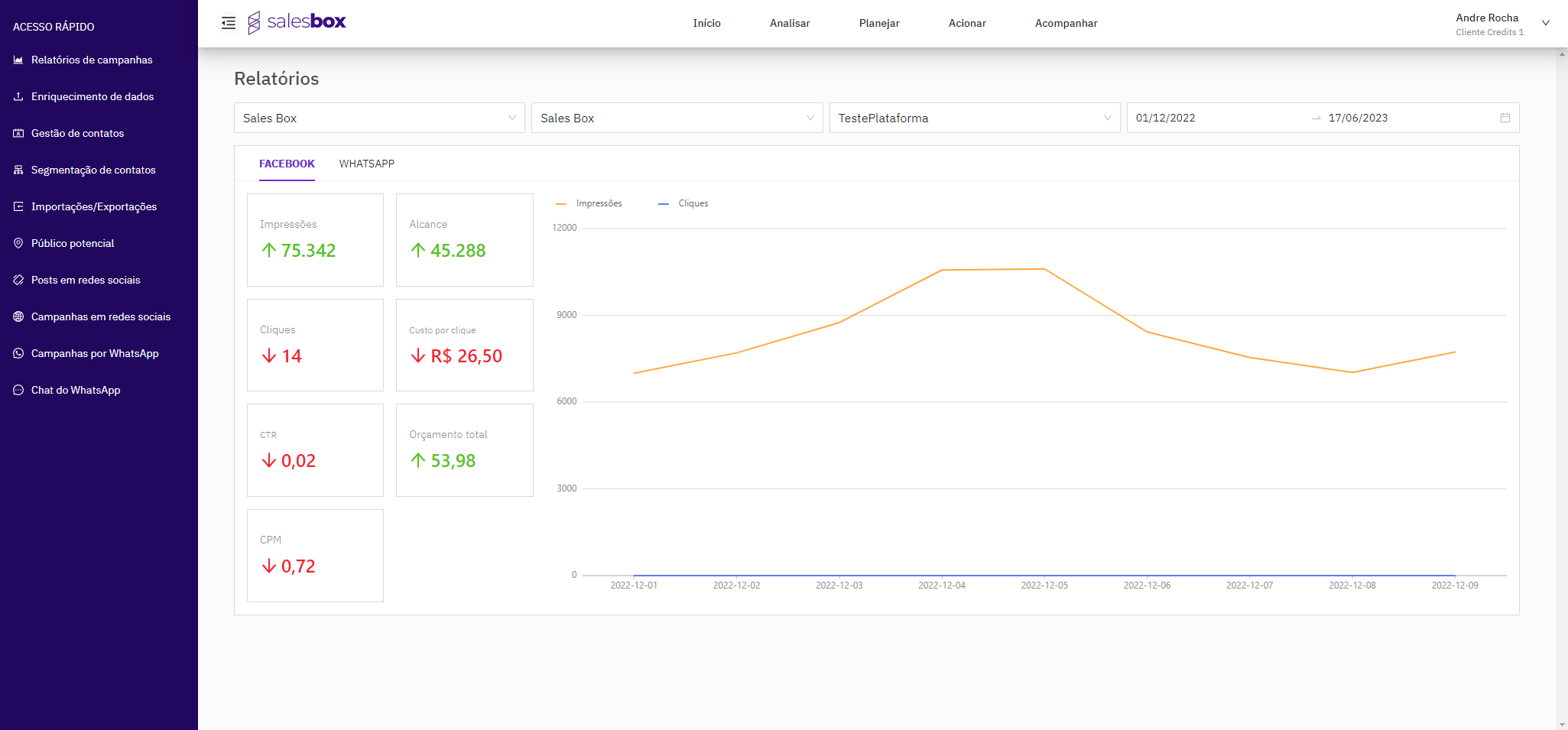Click the Público potencial location pin icon
1568x730 pixels.
pyautogui.click(x=18, y=243)
